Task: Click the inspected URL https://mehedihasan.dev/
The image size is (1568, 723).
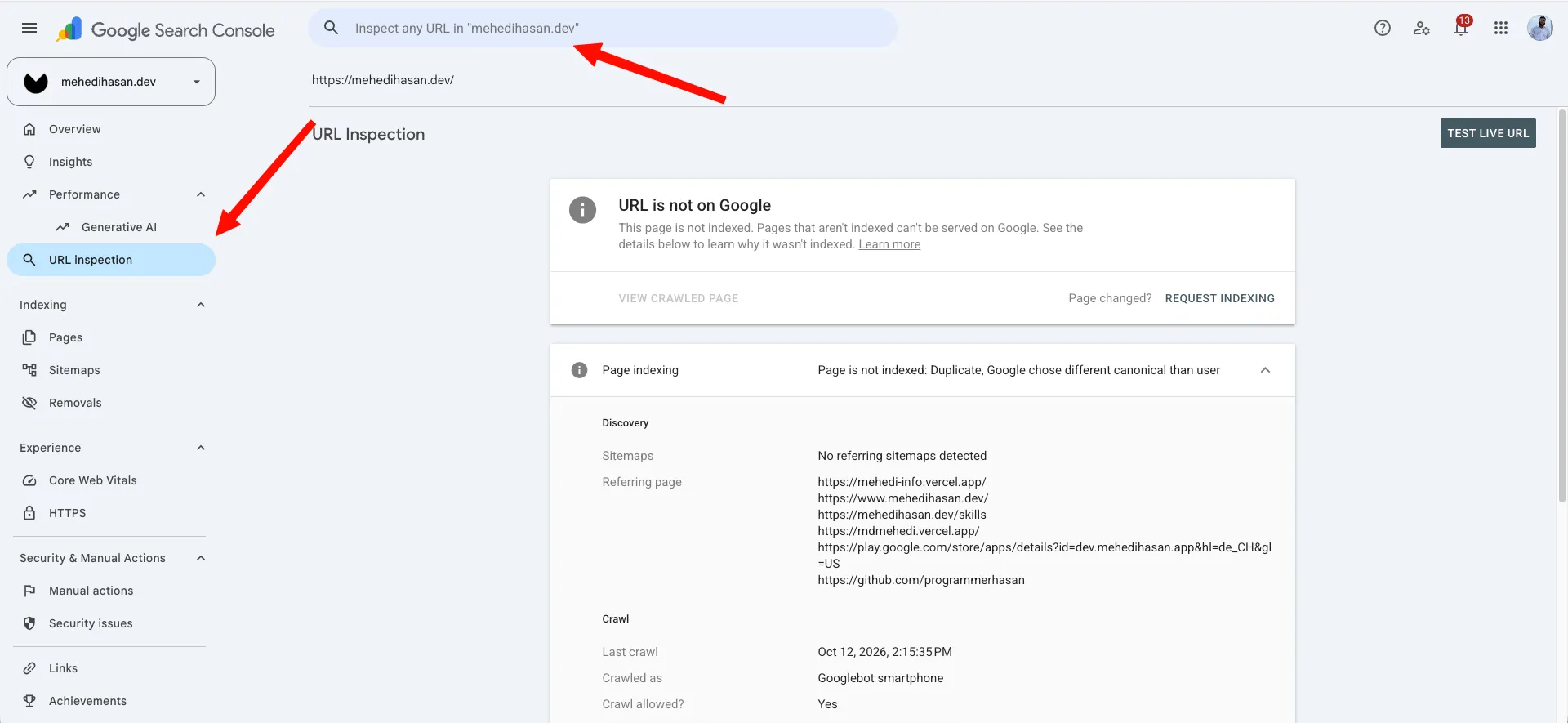Action: pos(383,80)
